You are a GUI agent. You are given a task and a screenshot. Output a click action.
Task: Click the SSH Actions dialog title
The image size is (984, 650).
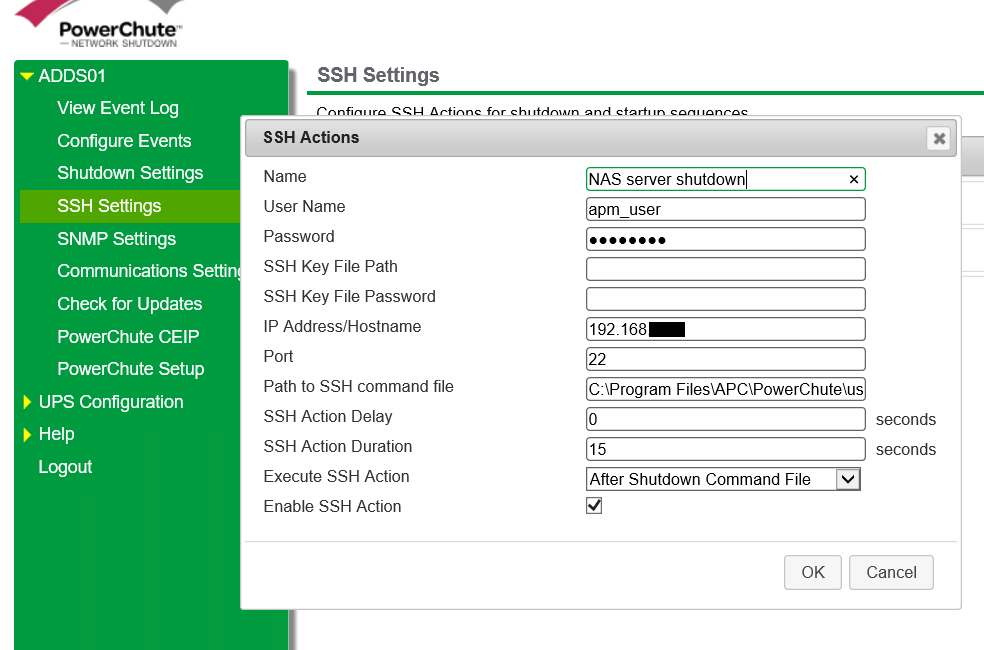[311, 137]
